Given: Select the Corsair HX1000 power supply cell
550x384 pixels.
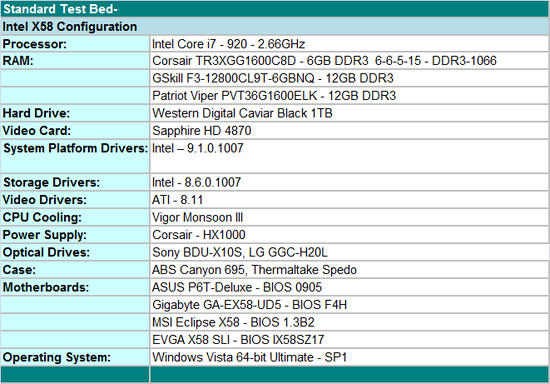Looking at the screenshot, I should pyautogui.click(x=349, y=235).
